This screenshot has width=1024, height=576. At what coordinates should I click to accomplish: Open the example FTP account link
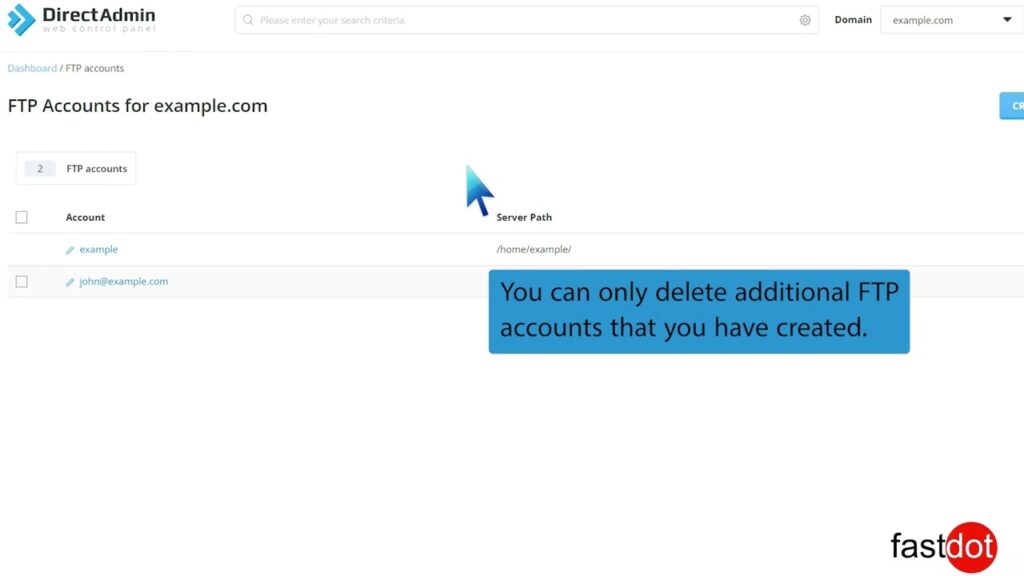coord(99,249)
